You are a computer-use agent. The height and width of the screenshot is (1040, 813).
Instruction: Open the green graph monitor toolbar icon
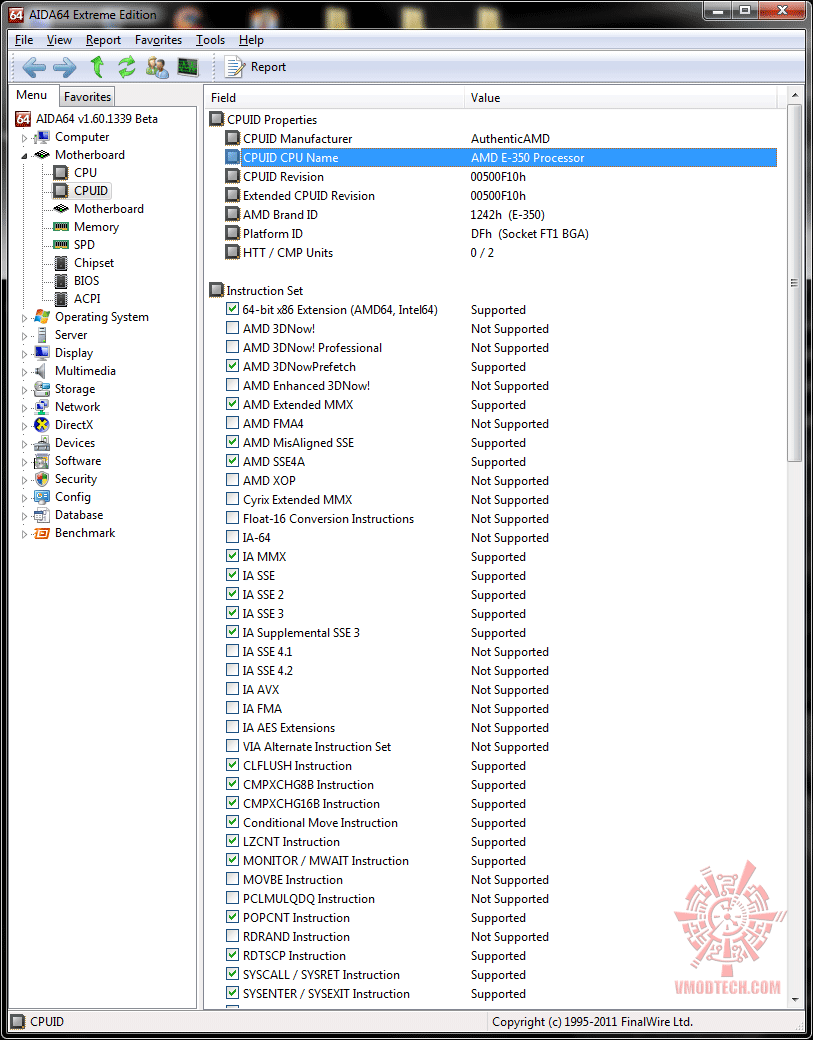(188, 66)
